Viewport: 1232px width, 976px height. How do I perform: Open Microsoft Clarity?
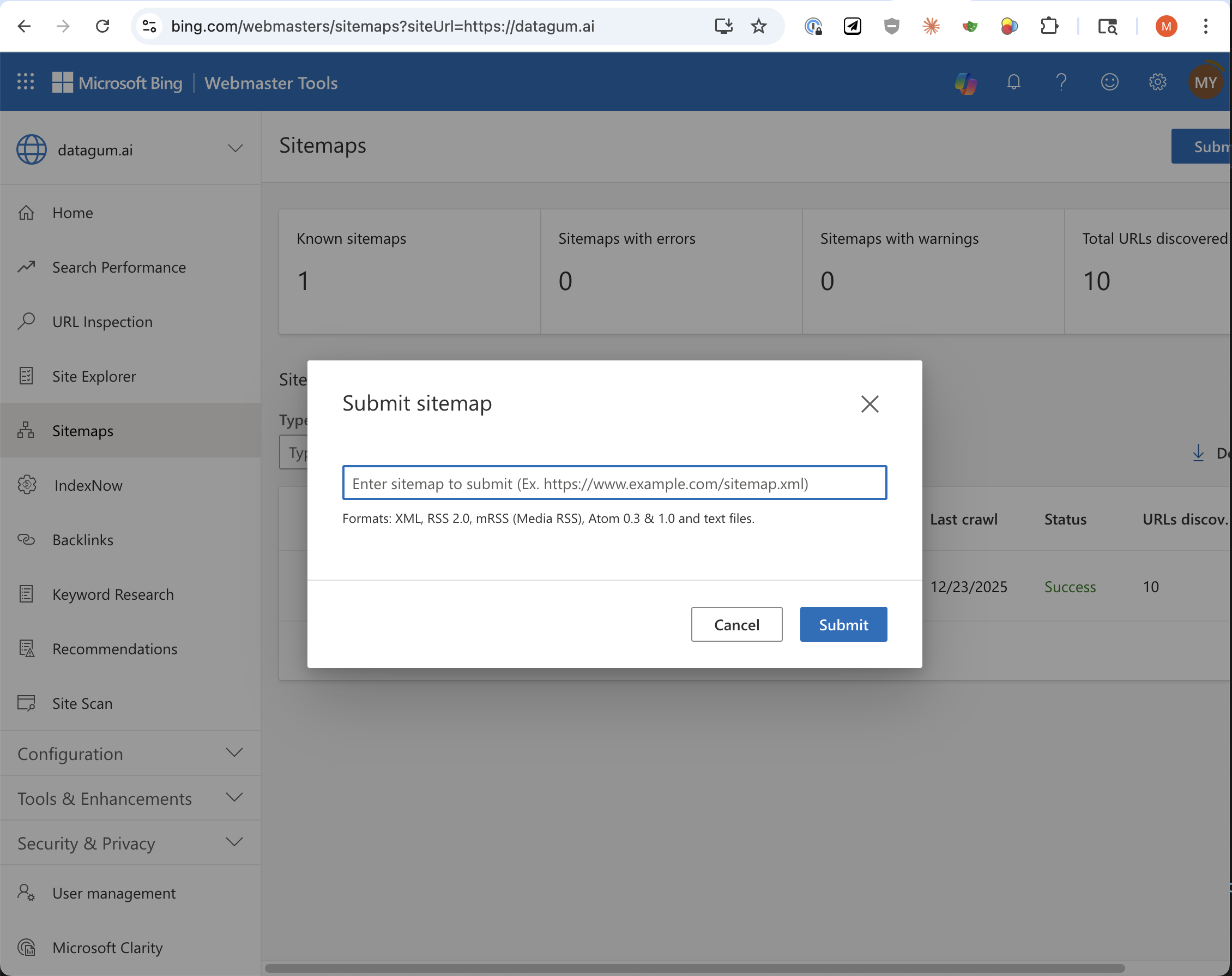pyautogui.click(x=107, y=947)
